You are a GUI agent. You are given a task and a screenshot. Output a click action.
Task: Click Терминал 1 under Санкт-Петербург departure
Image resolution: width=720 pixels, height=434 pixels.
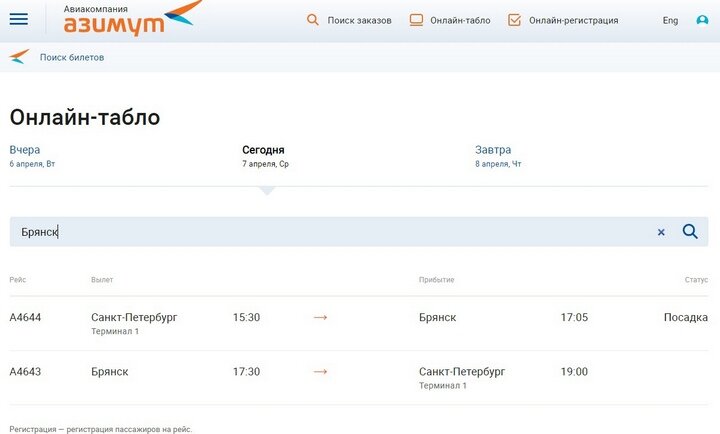pyautogui.click(x=115, y=331)
